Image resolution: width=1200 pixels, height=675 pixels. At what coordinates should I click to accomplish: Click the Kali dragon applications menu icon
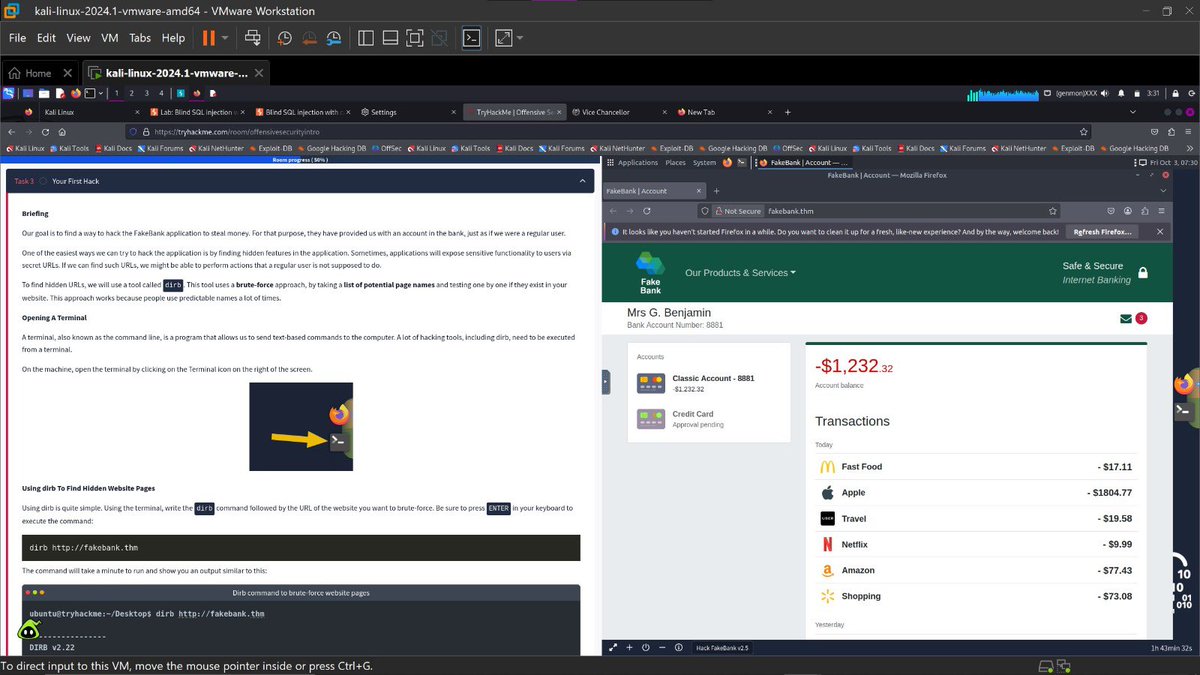pos(9,93)
